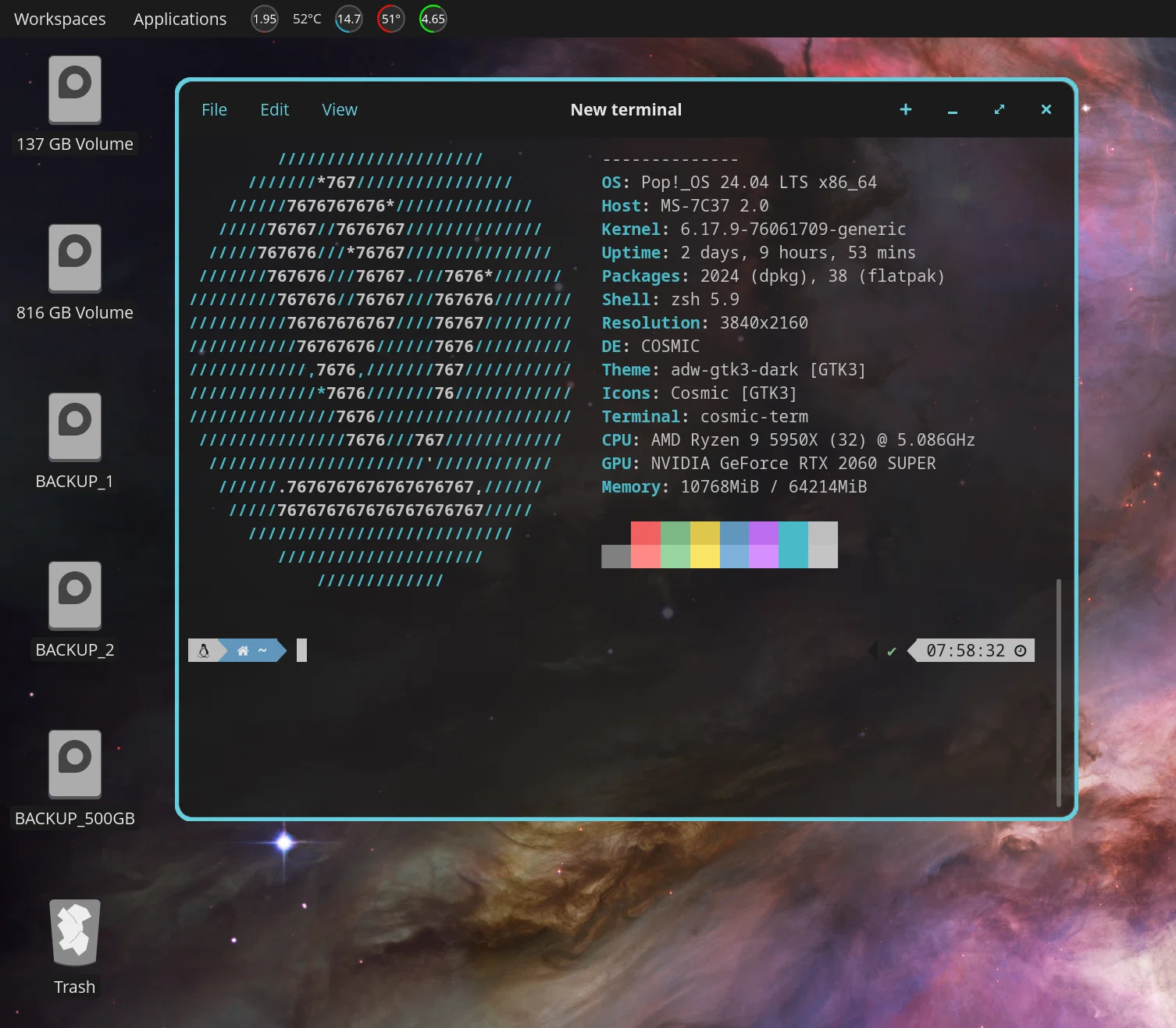Open the Edit menu in terminal
1176x1028 pixels.
click(274, 110)
